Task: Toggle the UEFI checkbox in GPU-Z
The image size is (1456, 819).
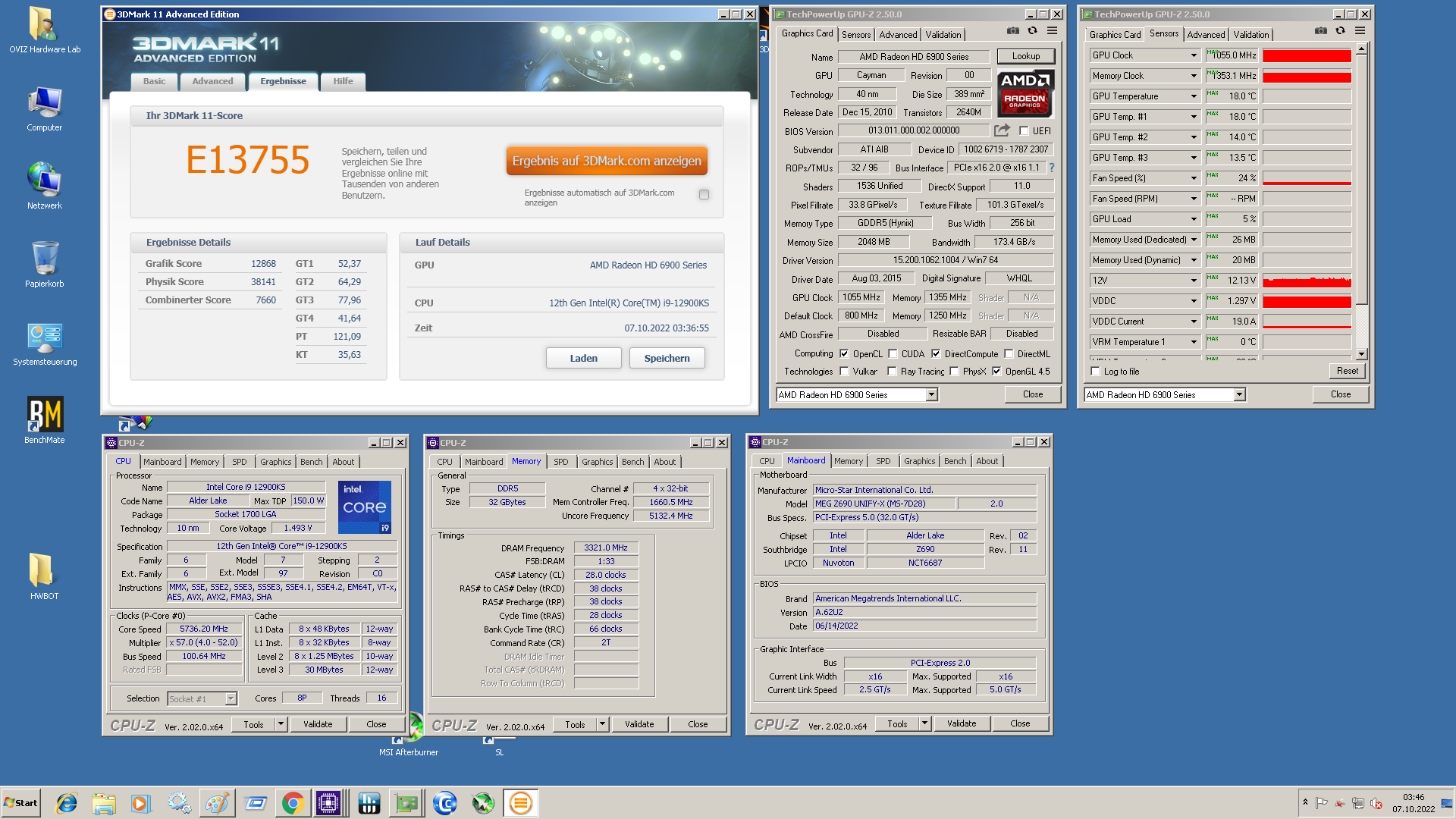Action: (1024, 130)
